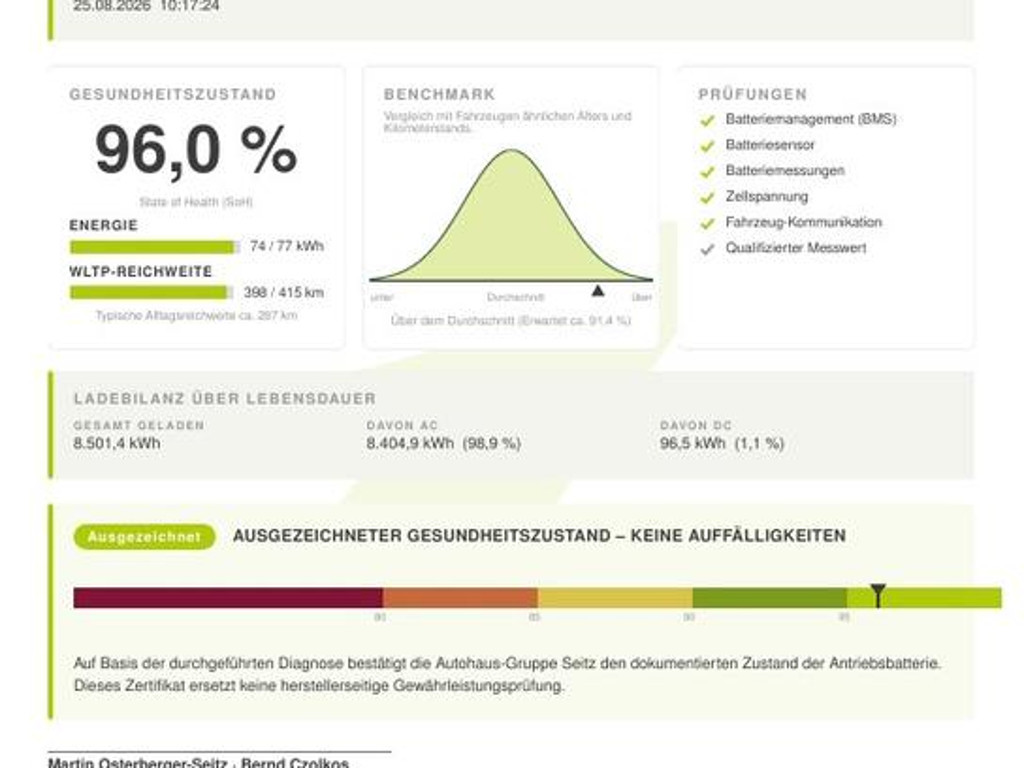Screen dimensions: 1024x768
Task: Click the LADEBILANZ ÜBER LEBENSDAUER heading
Action: tap(225, 399)
